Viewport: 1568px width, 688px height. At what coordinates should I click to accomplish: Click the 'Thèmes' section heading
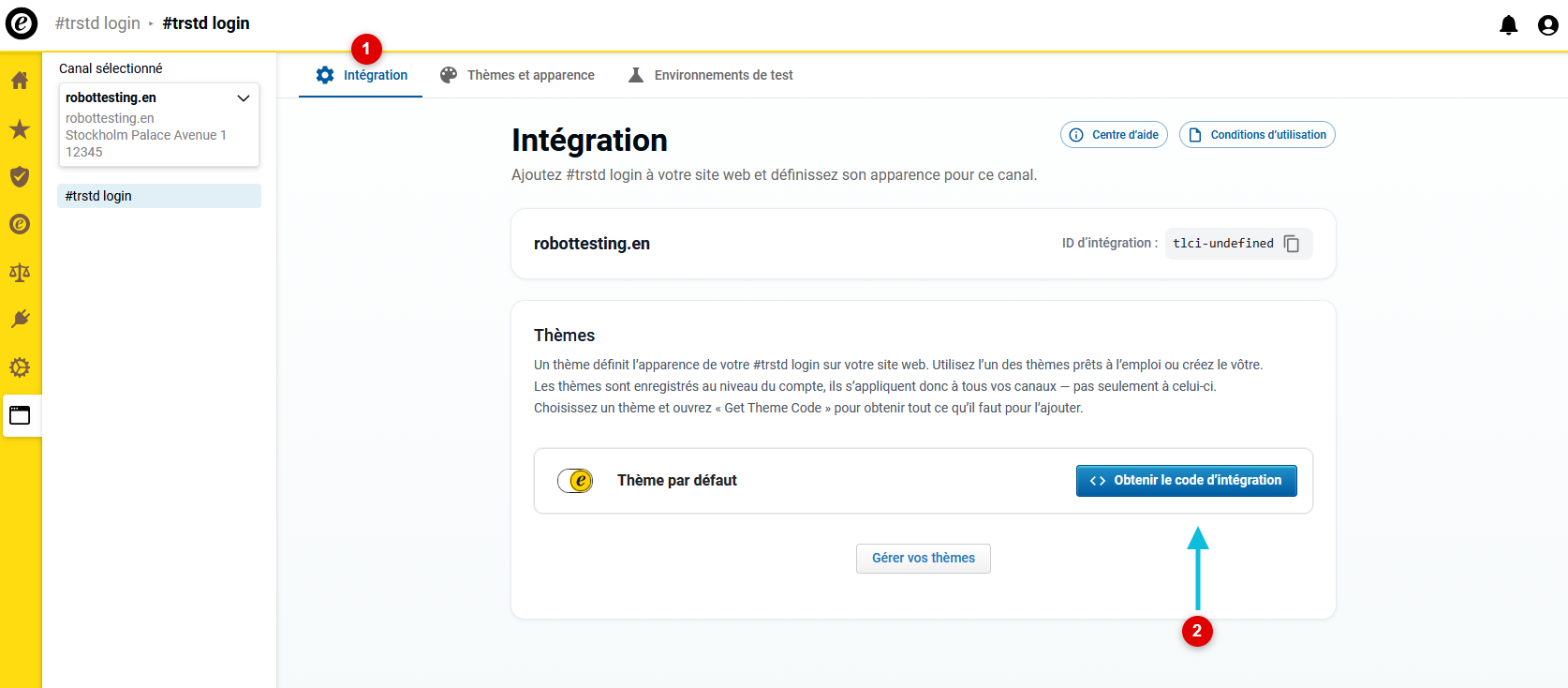pyautogui.click(x=564, y=336)
